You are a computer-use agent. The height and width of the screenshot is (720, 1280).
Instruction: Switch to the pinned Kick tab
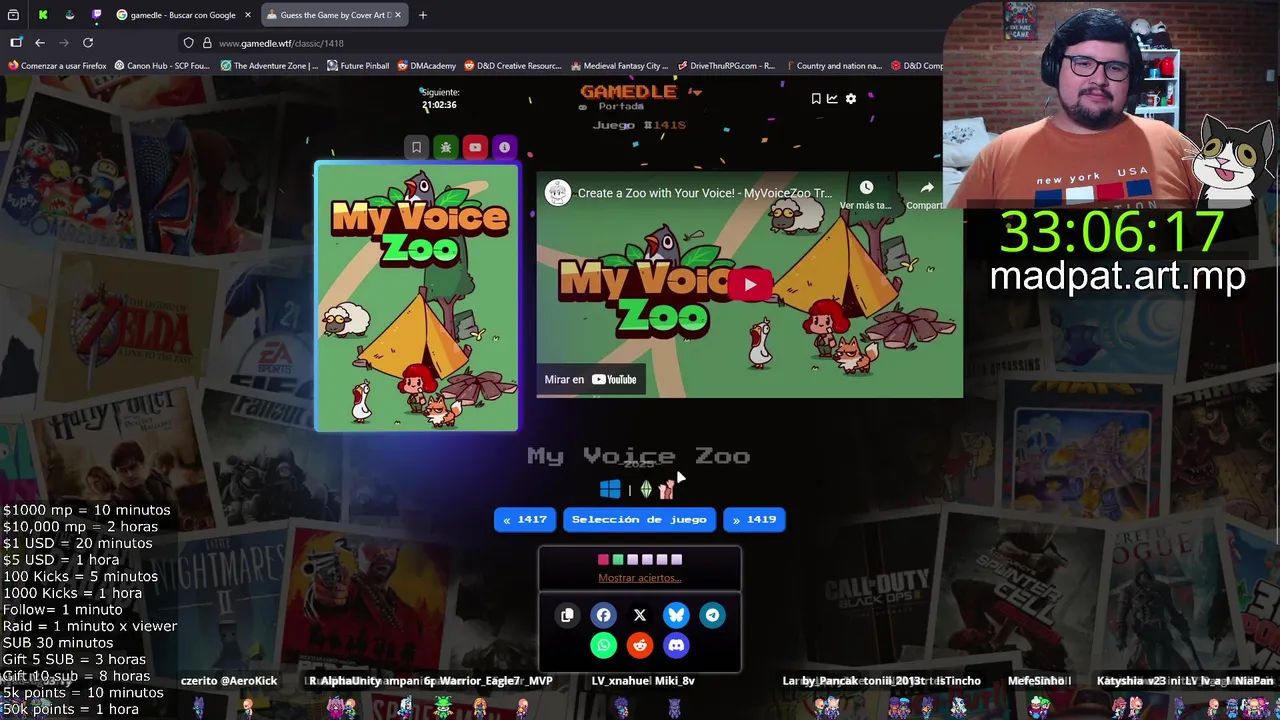[43, 15]
